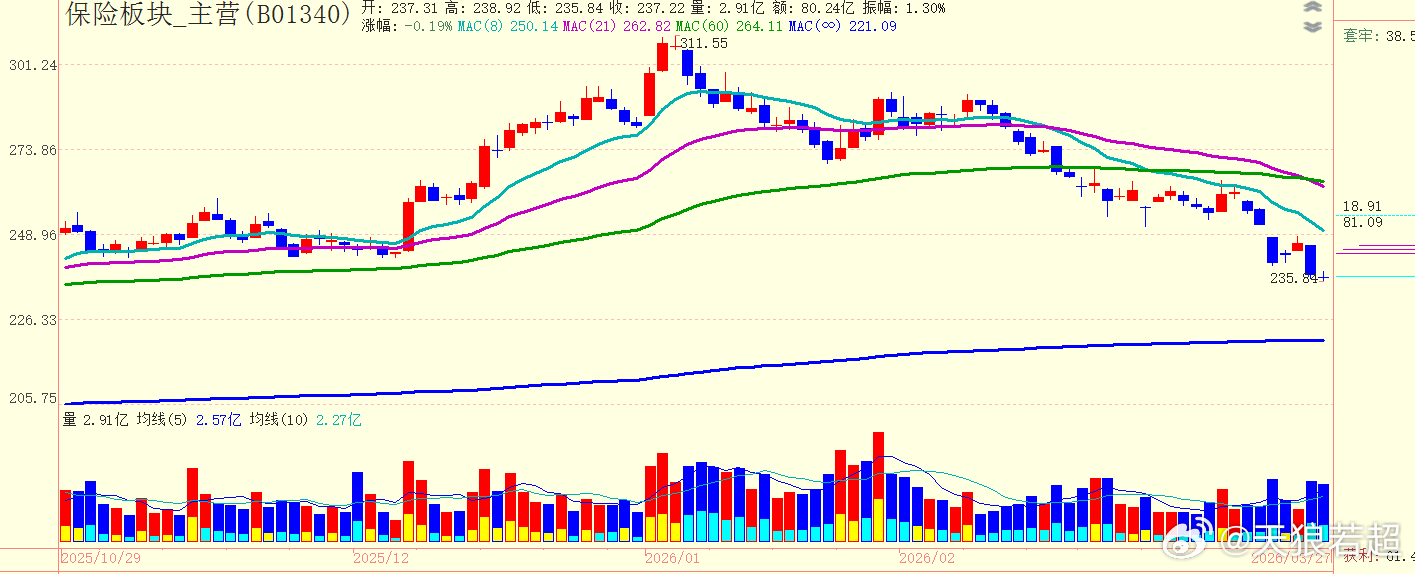Select the MAC(∞) 221.09 indicator label
The width and height of the screenshot is (1415, 574).
(x=842, y=26)
